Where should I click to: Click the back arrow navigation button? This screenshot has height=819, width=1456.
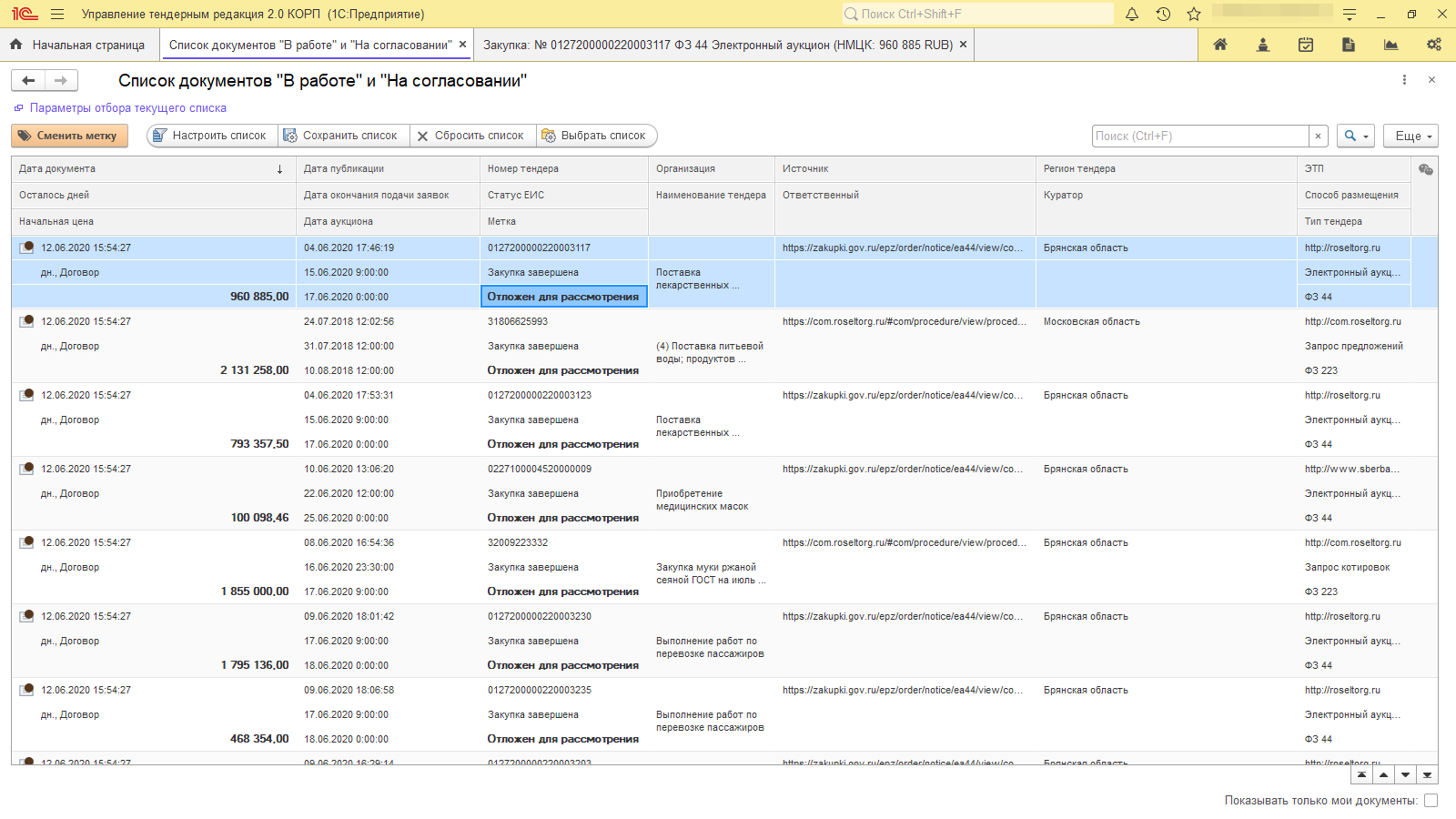(28, 81)
